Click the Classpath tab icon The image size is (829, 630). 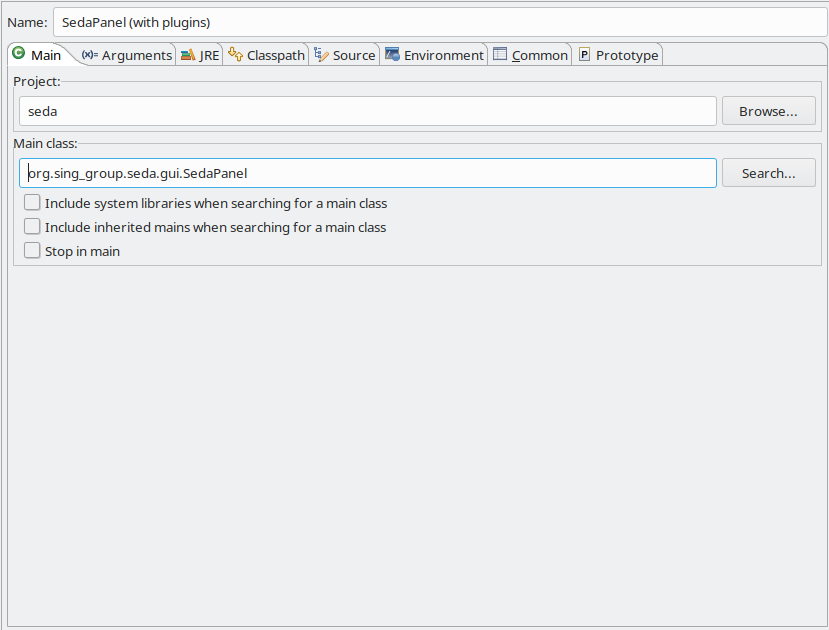235,55
